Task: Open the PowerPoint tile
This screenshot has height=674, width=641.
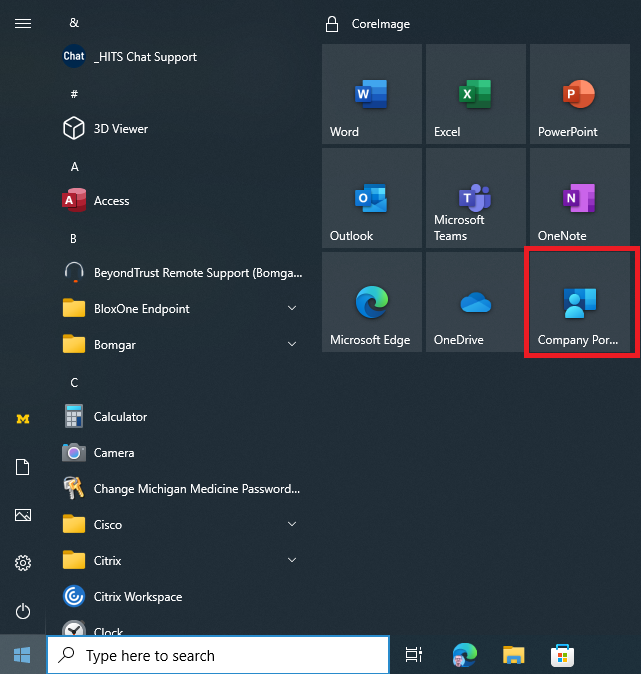Action: pos(579,95)
